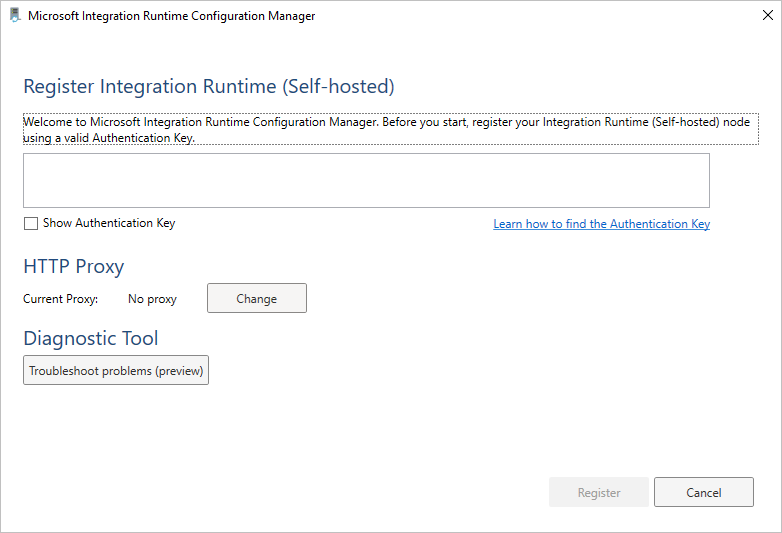
Task: Launch Troubleshoot problems (preview)
Action: 116,371
